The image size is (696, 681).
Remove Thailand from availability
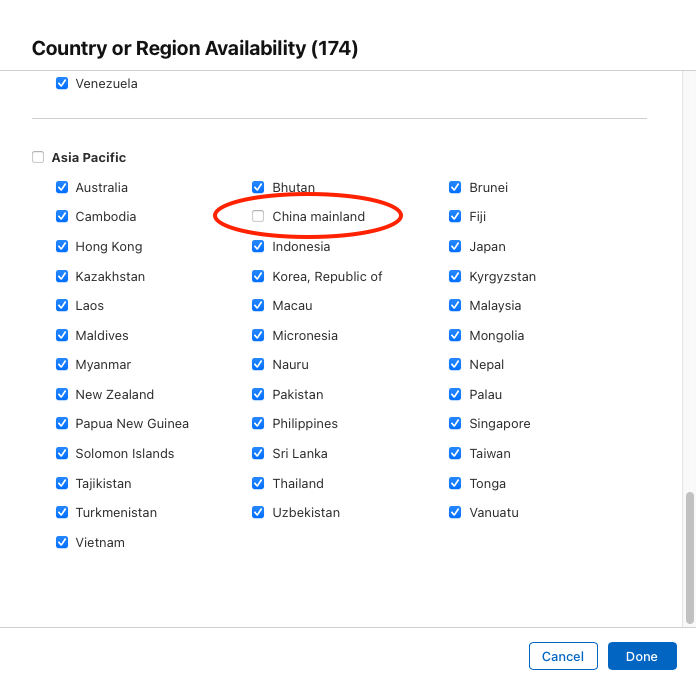(258, 484)
